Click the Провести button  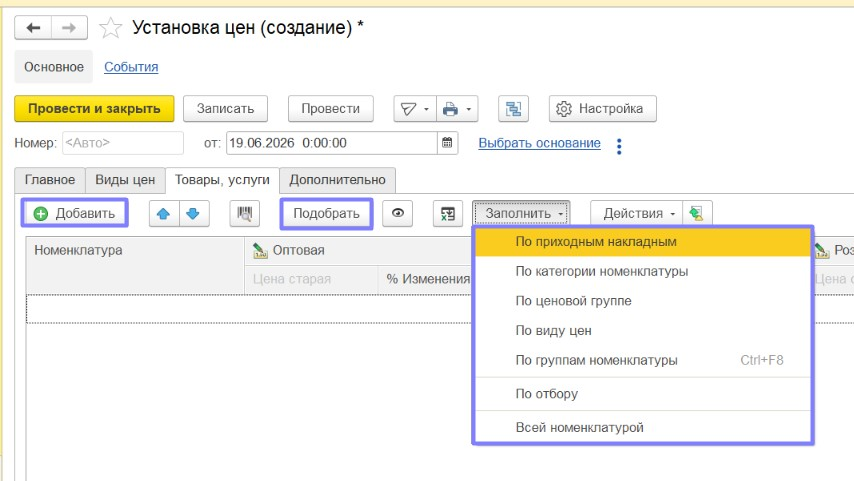click(x=331, y=109)
